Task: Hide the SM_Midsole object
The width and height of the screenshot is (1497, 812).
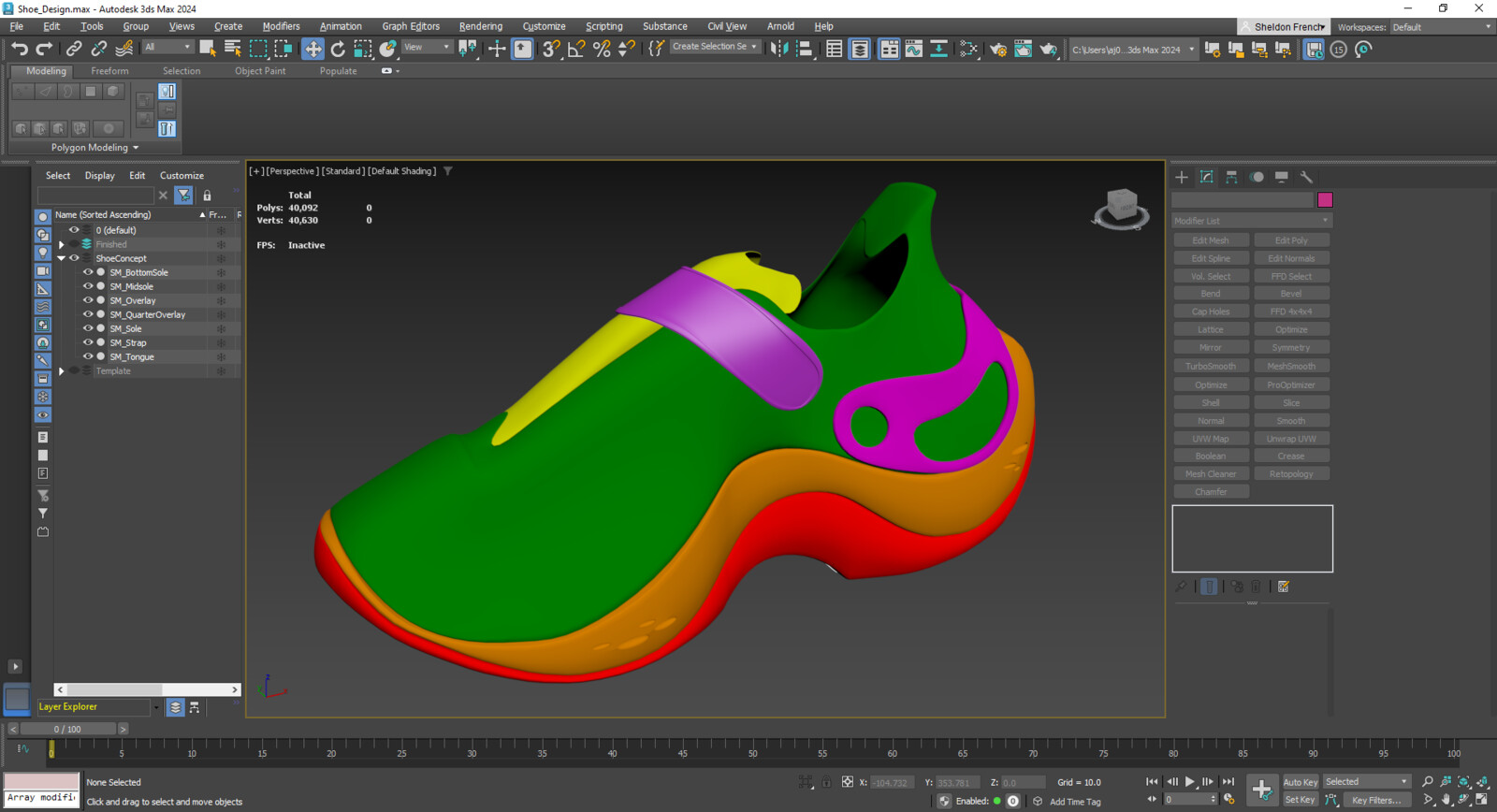Action: [x=88, y=286]
